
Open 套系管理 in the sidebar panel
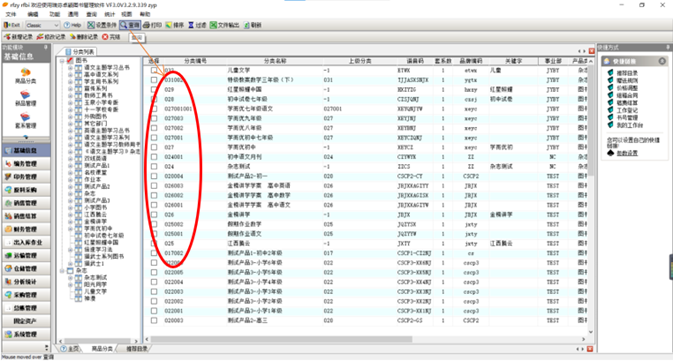pyautogui.click(x=26, y=120)
